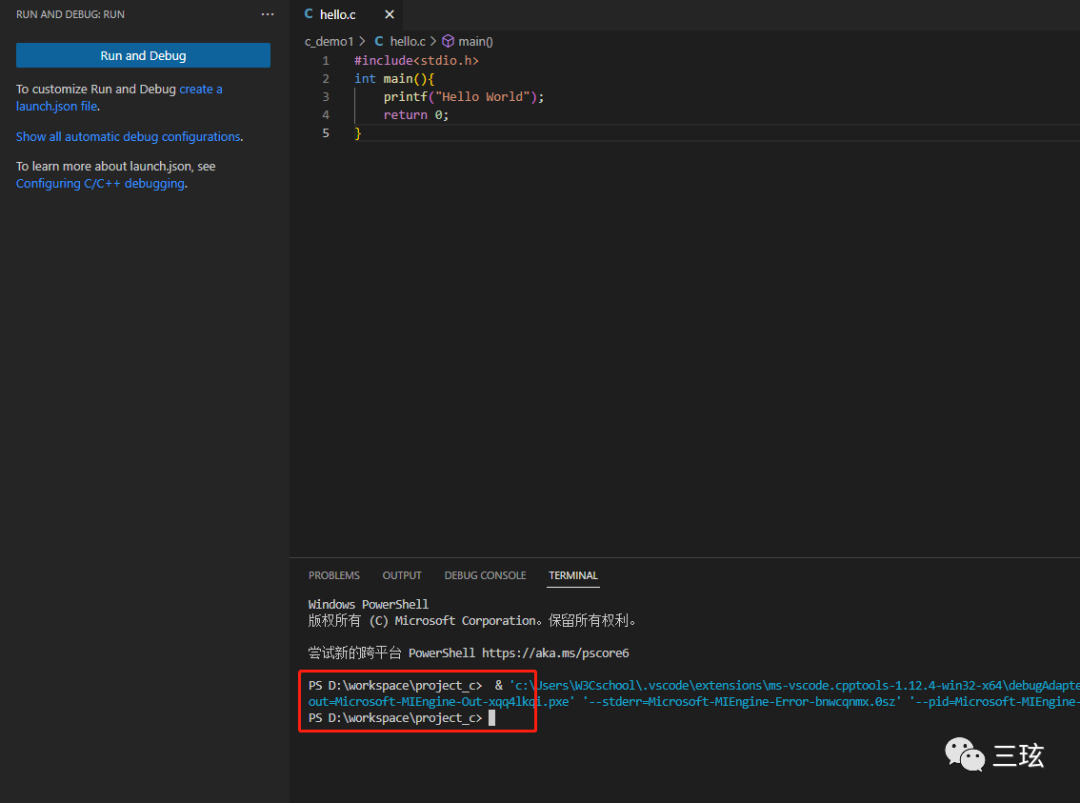
Task: Click the main() symbol icon in breadcrumbs
Action: [x=448, y=41]
